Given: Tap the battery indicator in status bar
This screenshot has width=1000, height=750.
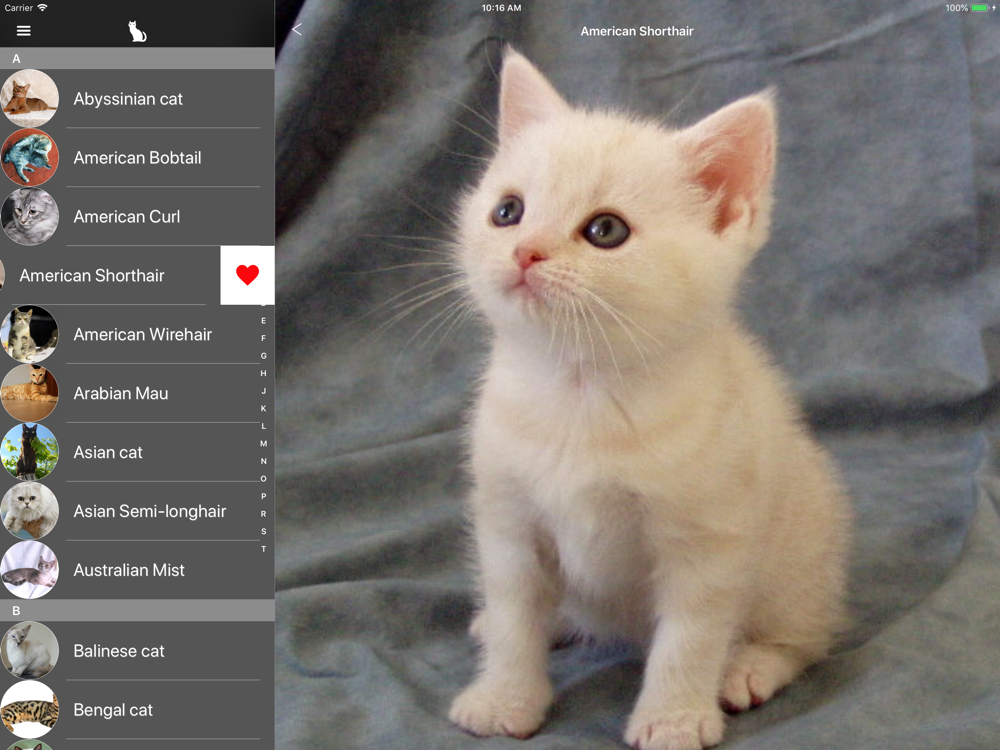Looking at the screenshot, I should tap(979, 8).
